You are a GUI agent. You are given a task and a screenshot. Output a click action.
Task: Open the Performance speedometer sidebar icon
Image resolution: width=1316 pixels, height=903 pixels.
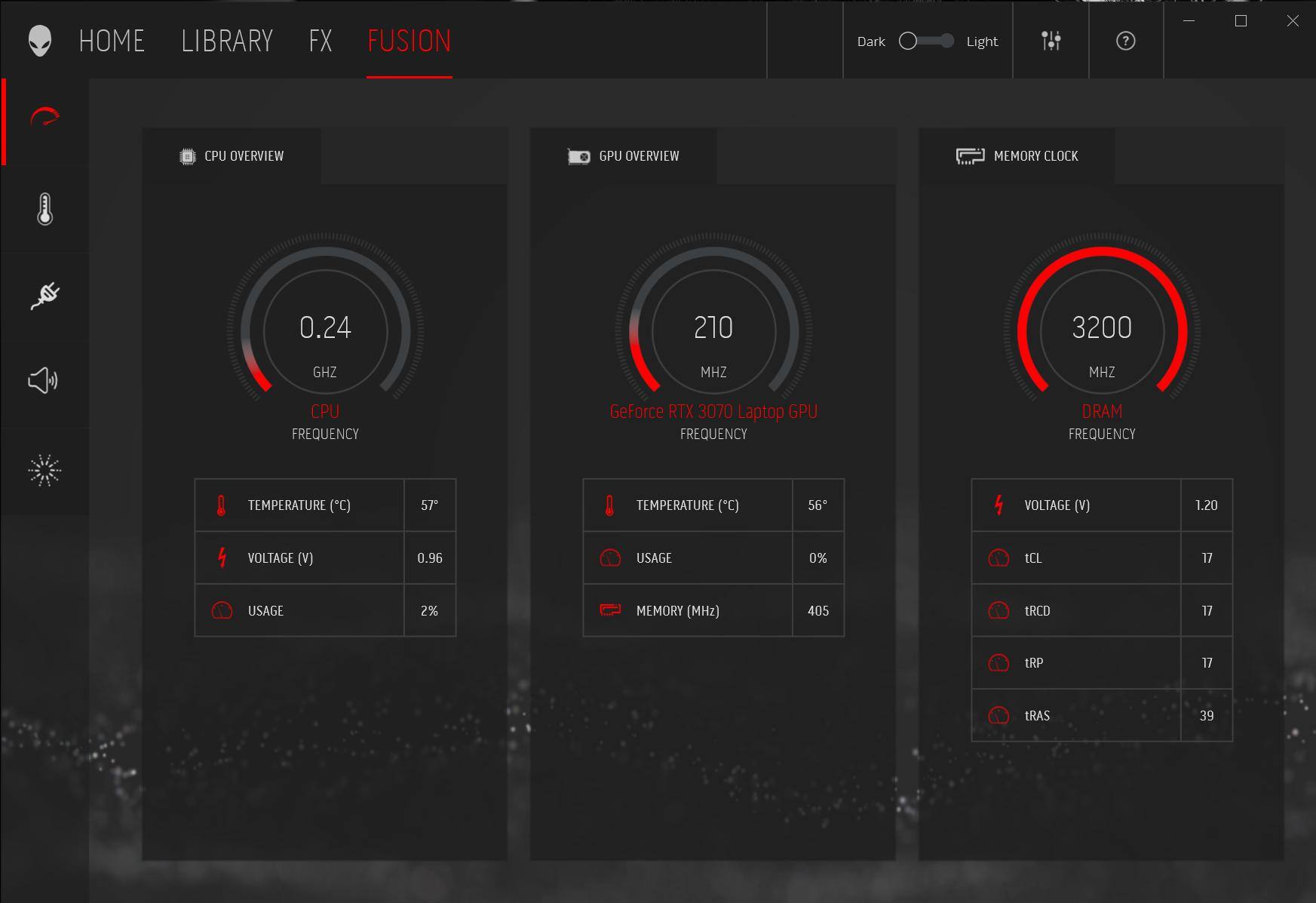(44, 118)
